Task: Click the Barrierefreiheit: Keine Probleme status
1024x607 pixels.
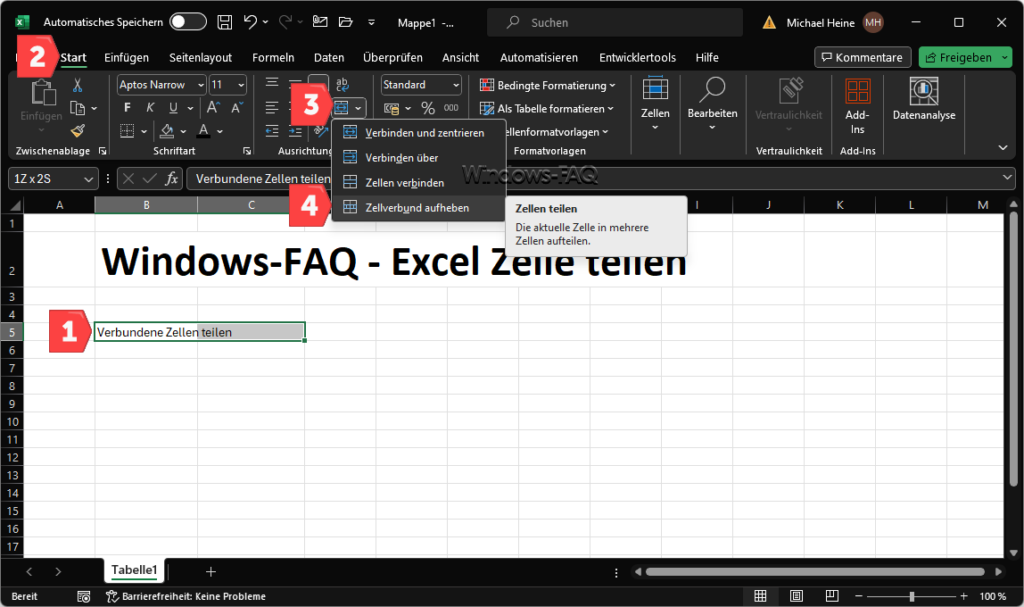Action: 186,597
